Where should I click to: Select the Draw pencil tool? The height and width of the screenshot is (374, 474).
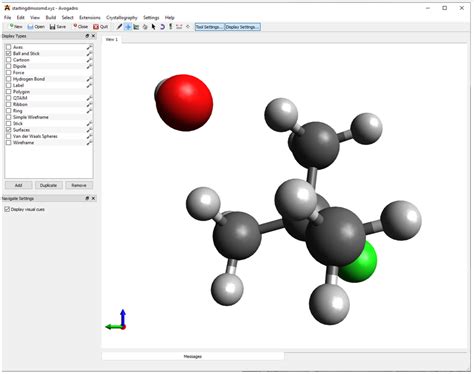tap(119, 27)
